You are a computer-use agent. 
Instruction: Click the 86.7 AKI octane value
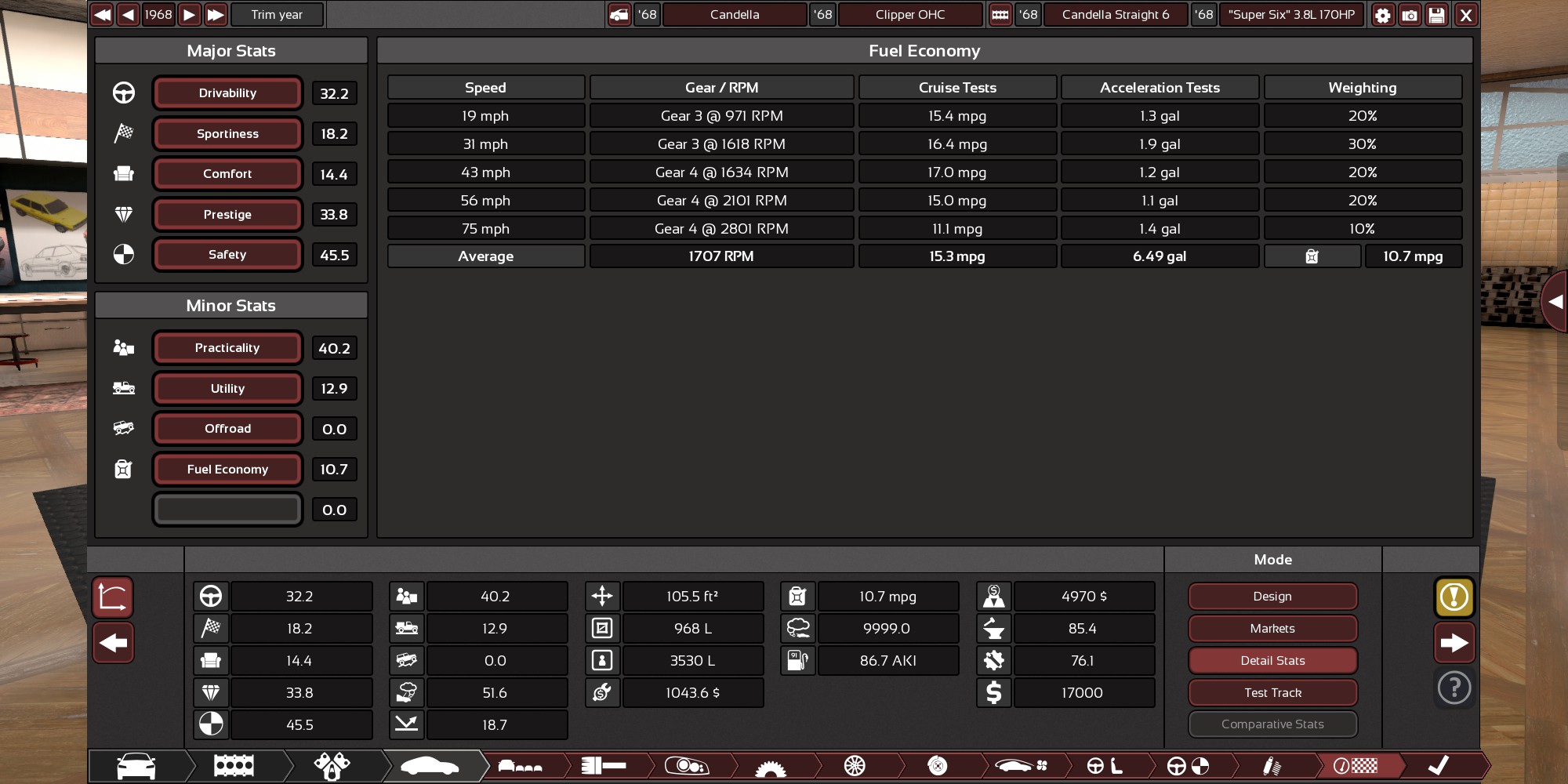[x=888, y=661]
